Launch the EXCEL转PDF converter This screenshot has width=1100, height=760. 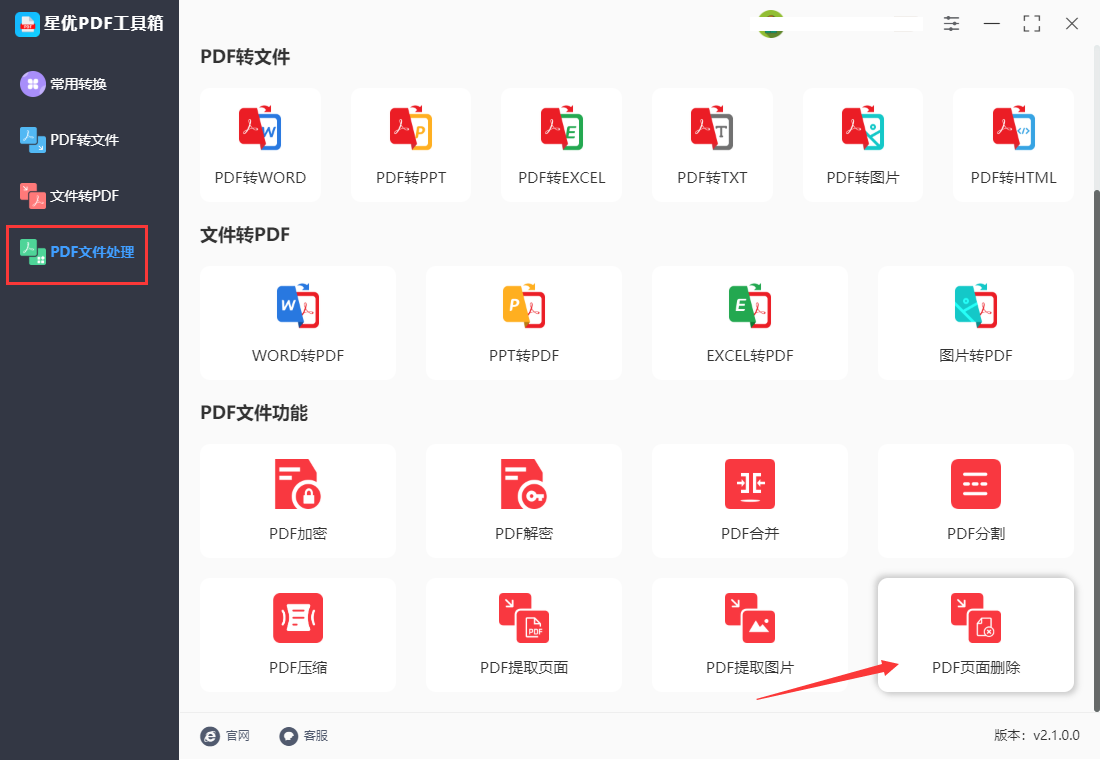[x=750, y=323]
